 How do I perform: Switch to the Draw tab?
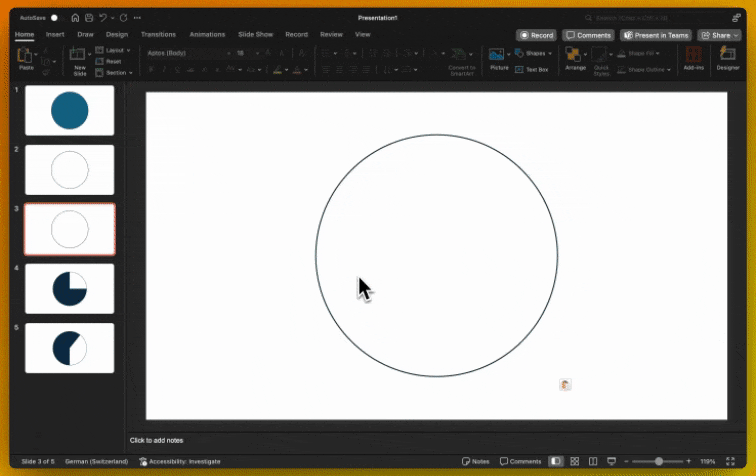coord(85,34)
